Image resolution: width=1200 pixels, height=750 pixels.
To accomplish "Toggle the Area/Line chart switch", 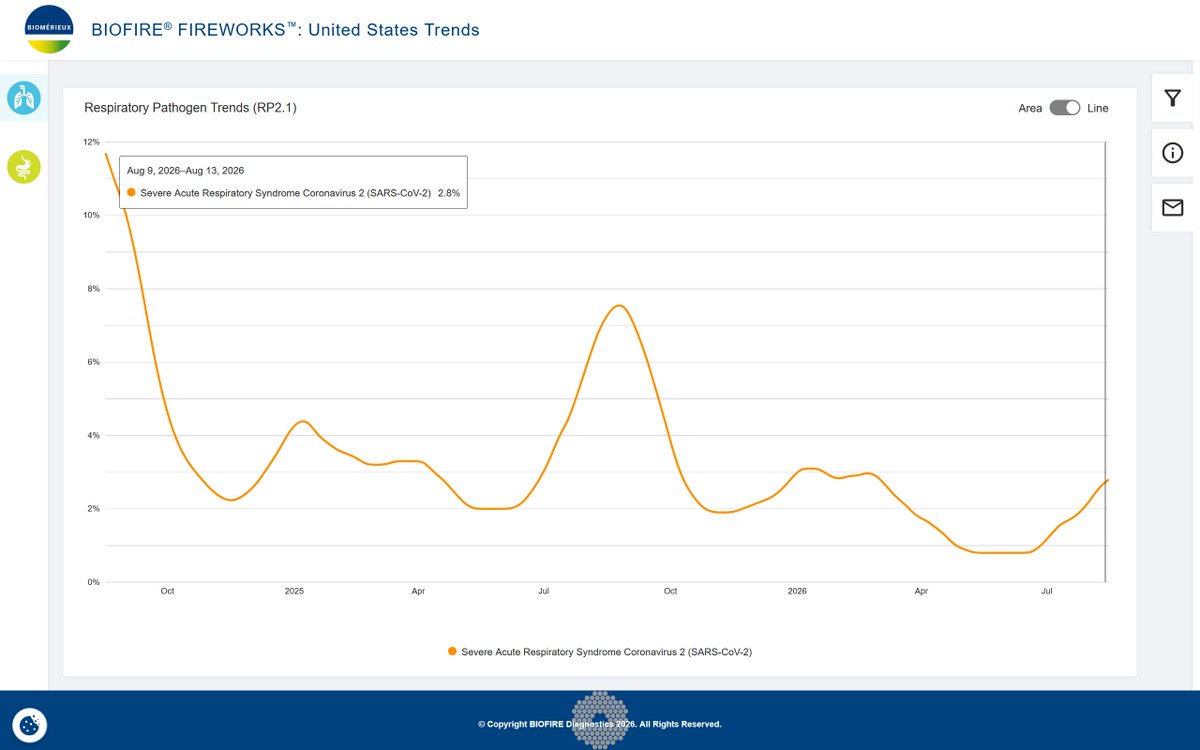I will 1065,108.
